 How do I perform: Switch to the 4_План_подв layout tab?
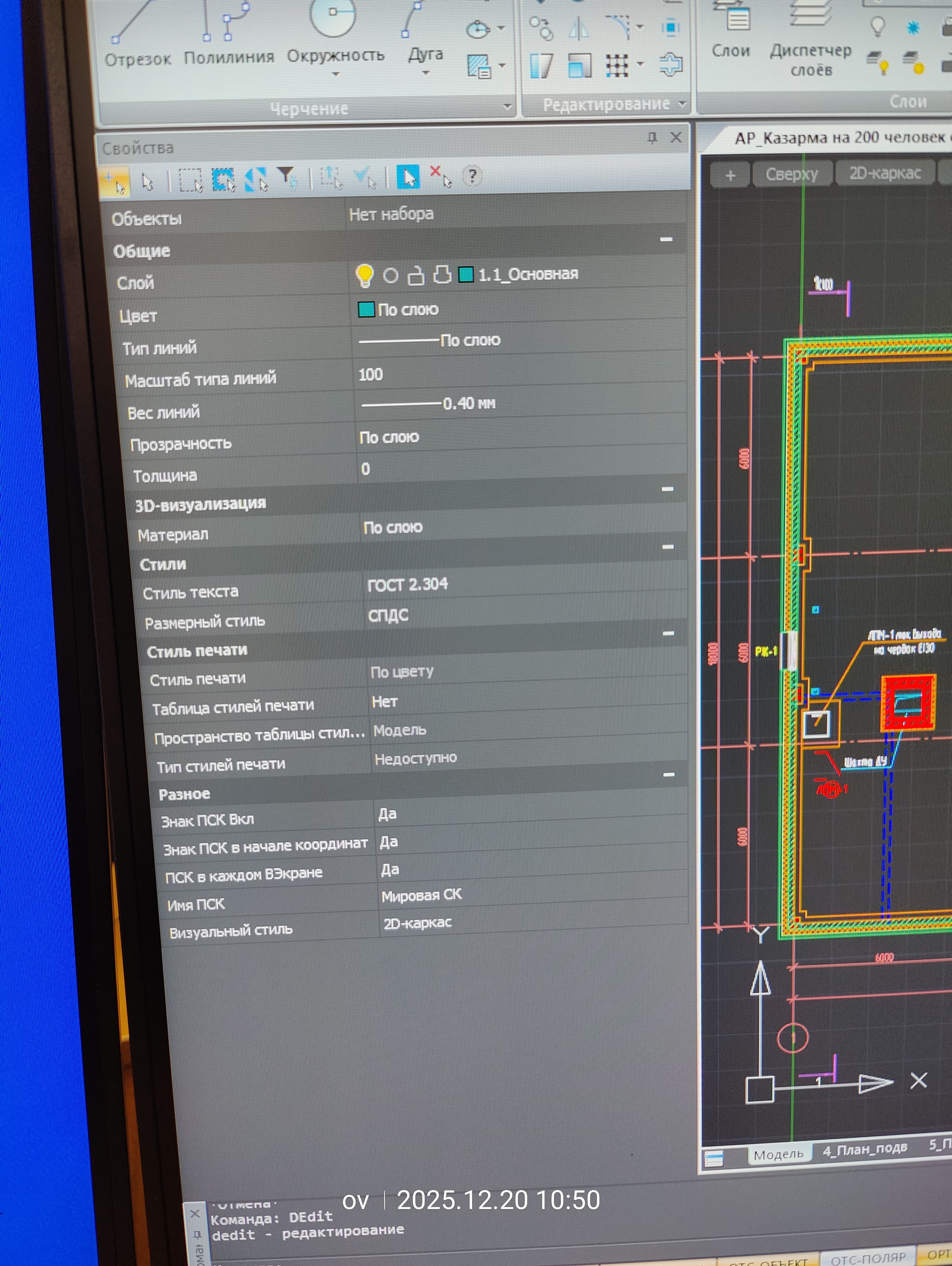pos(864,1148)
